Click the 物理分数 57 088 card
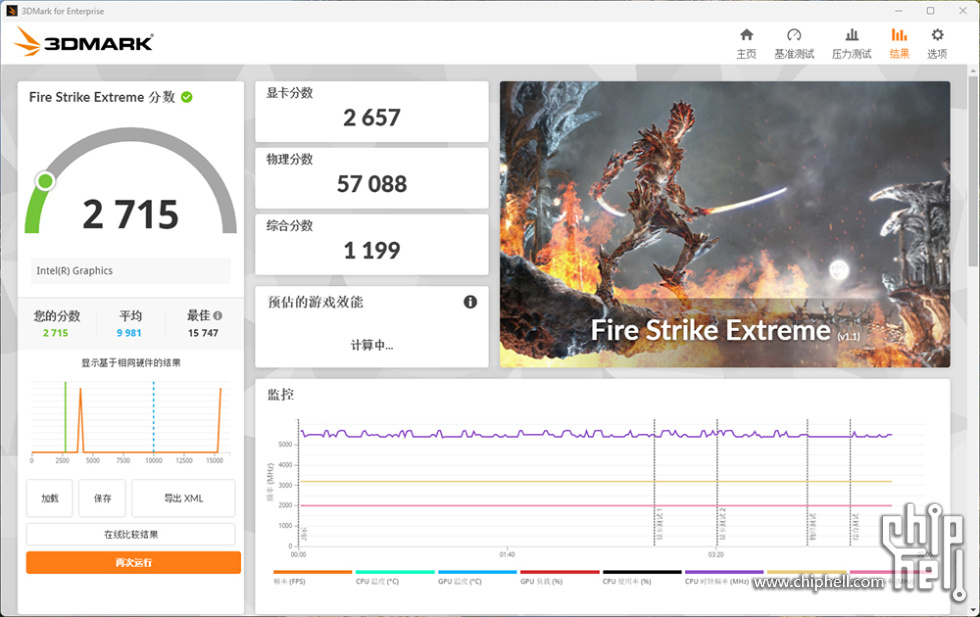Screen dimensions: 980x617 pos(372,178)
